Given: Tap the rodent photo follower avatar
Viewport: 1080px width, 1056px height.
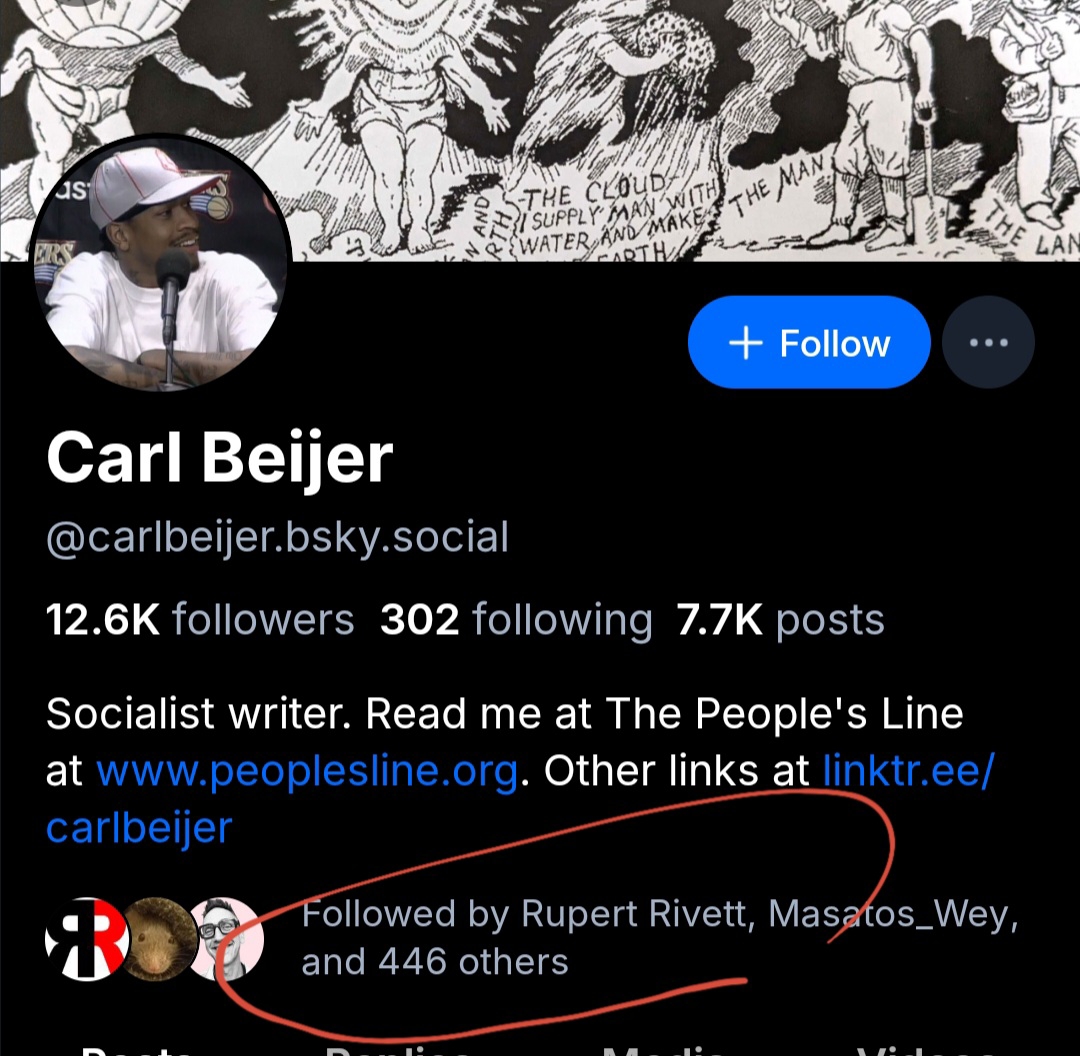Looking at the screenshot, I should [x=158, y=939].
